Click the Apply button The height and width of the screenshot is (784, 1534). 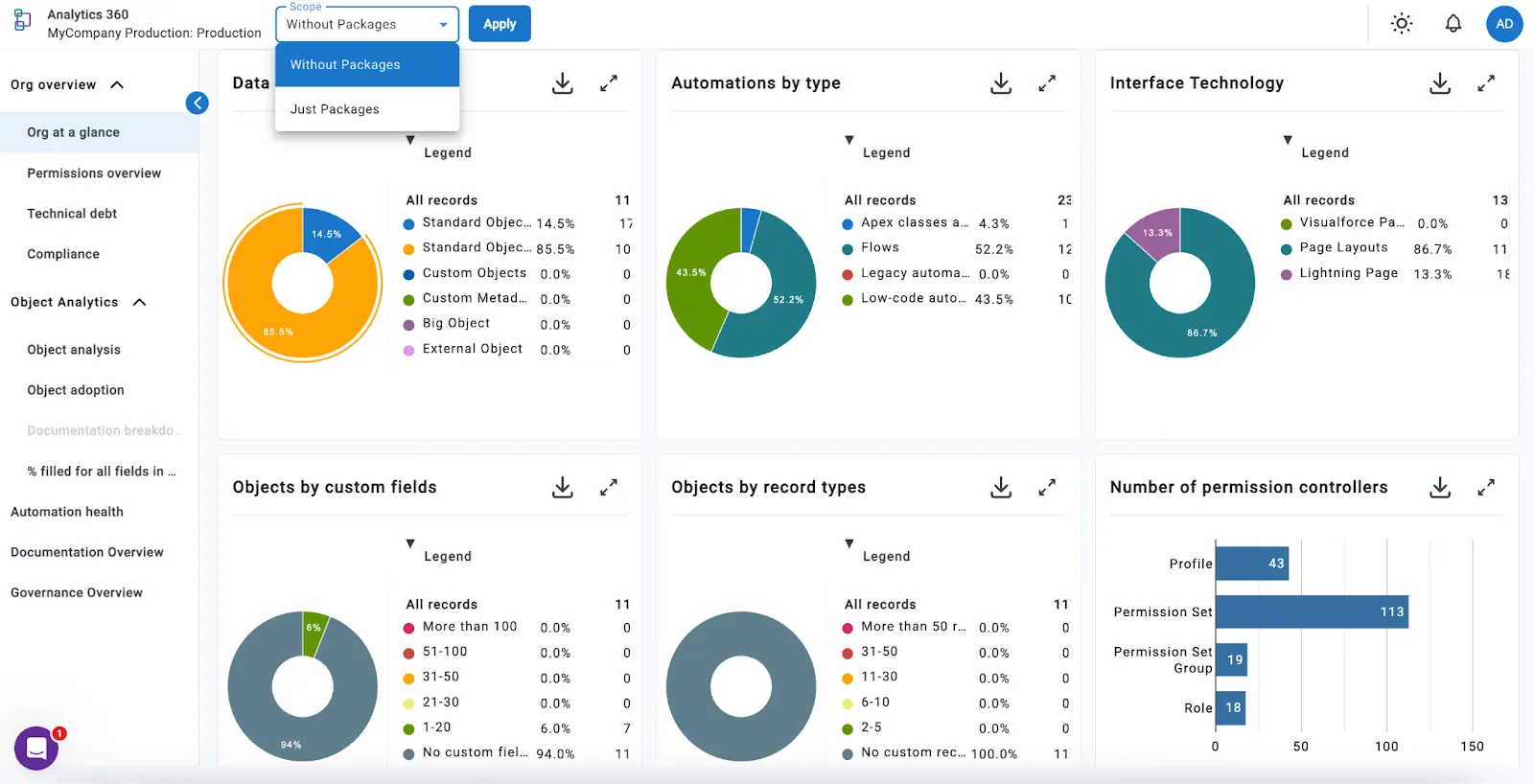(500, 24)
